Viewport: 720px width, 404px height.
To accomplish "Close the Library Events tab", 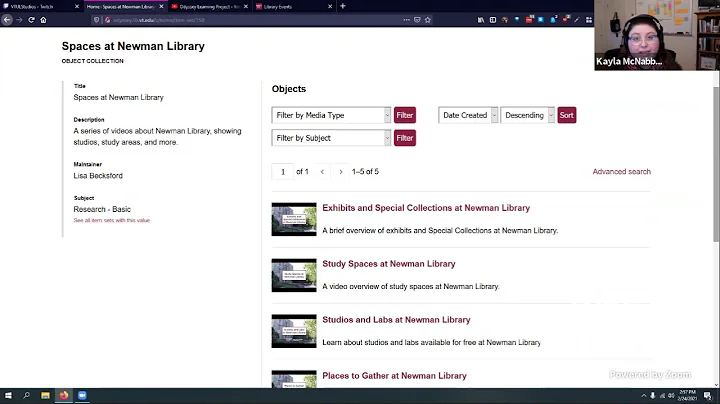I will (330, 6).
